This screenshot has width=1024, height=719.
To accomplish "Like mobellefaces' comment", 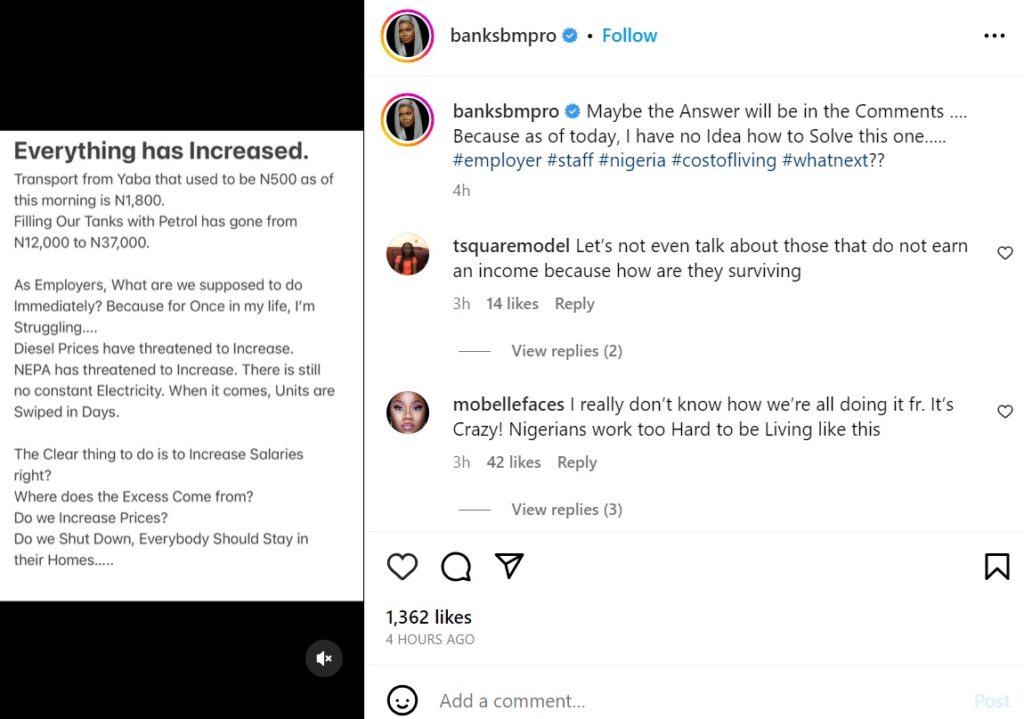I will tap(1005, 412).
